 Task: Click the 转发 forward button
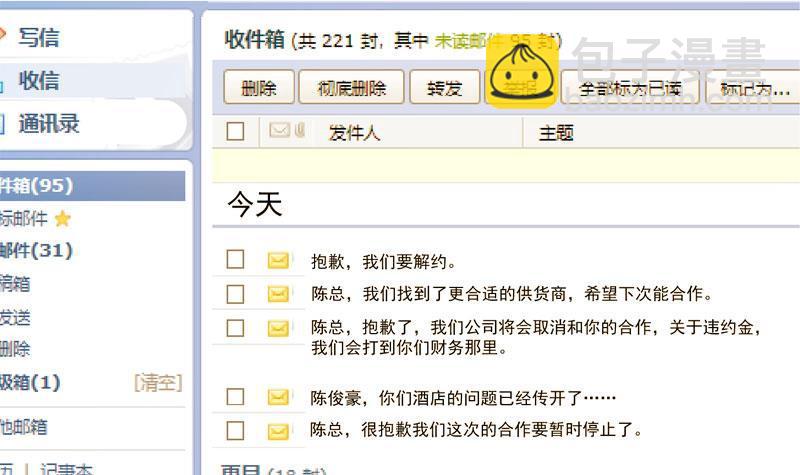point(445,87)
